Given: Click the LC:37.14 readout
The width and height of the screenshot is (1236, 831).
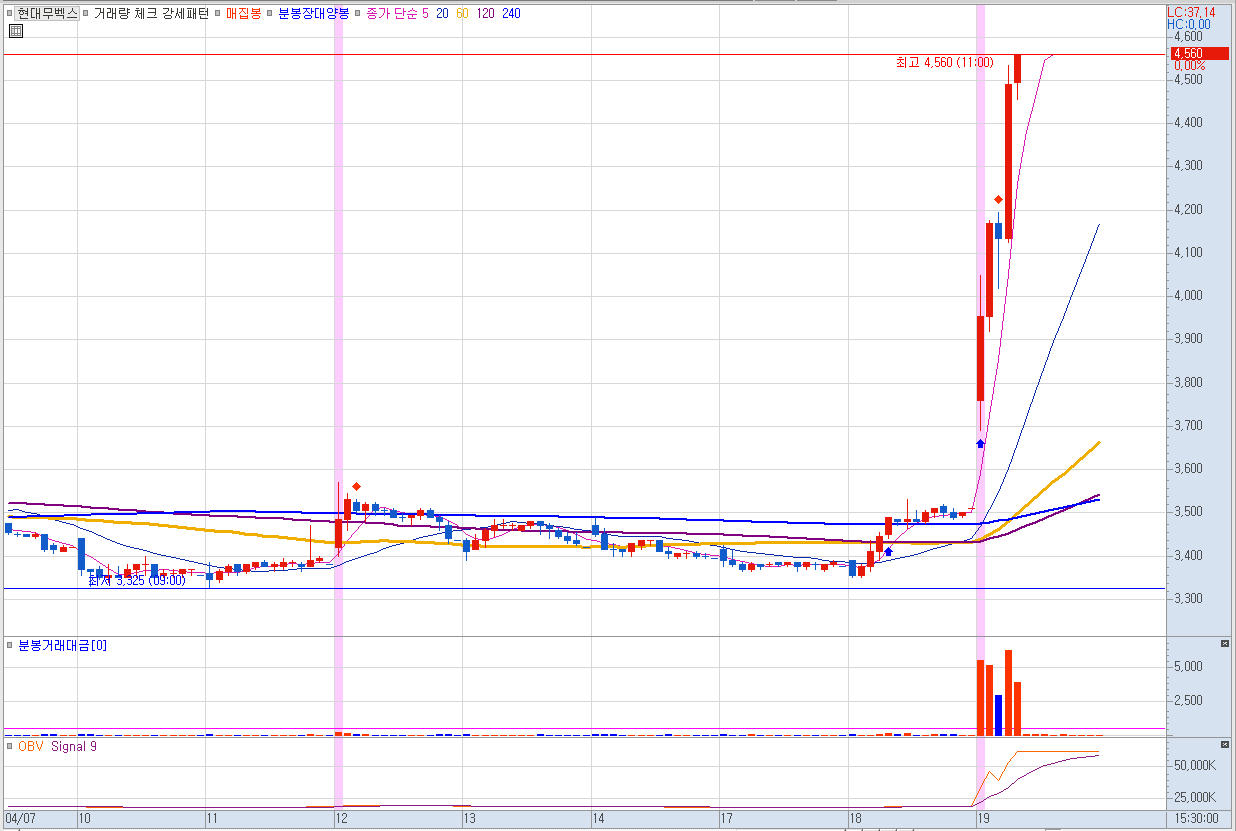Looking at the screenshot, I should [1190, 12].
